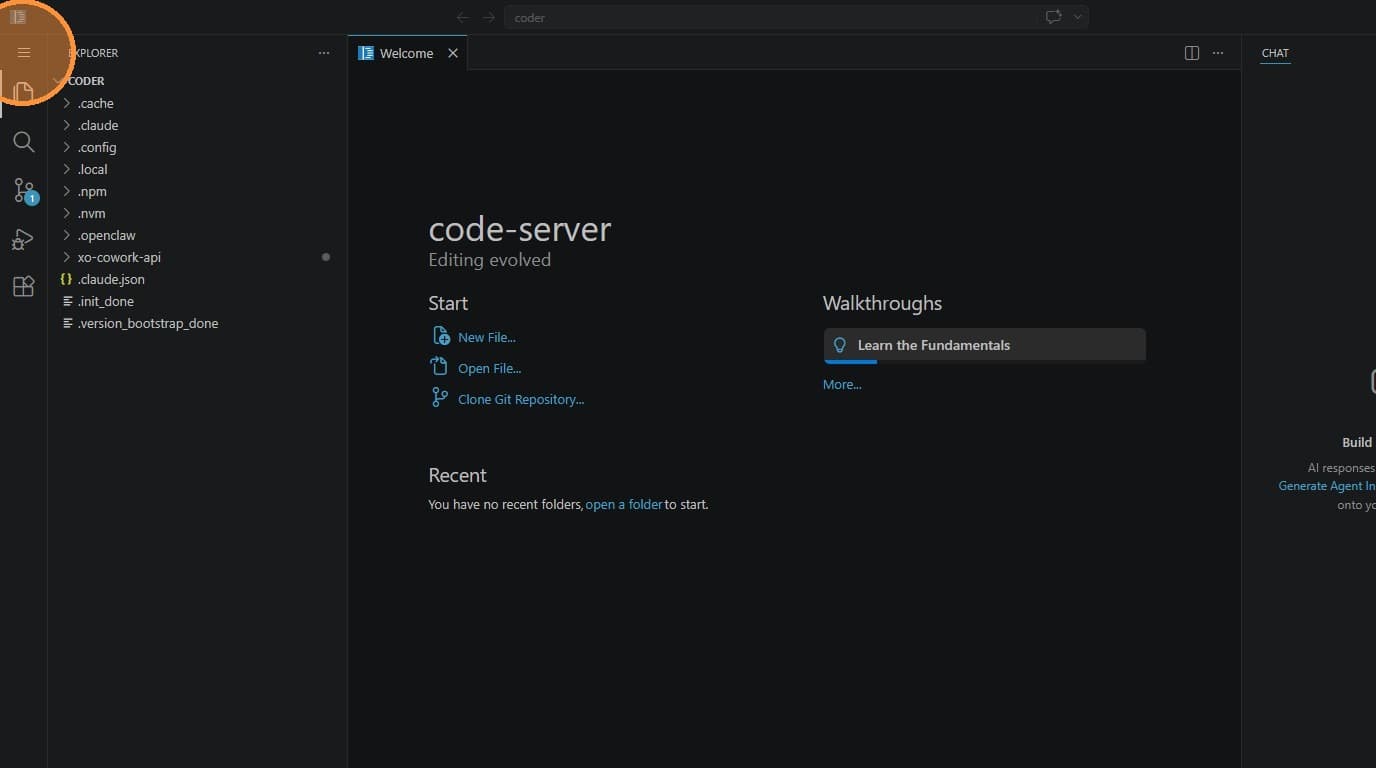Open chat dropdown arrow in command center
Viewport: 1376px width, 768px height.
coord(1077,17)
